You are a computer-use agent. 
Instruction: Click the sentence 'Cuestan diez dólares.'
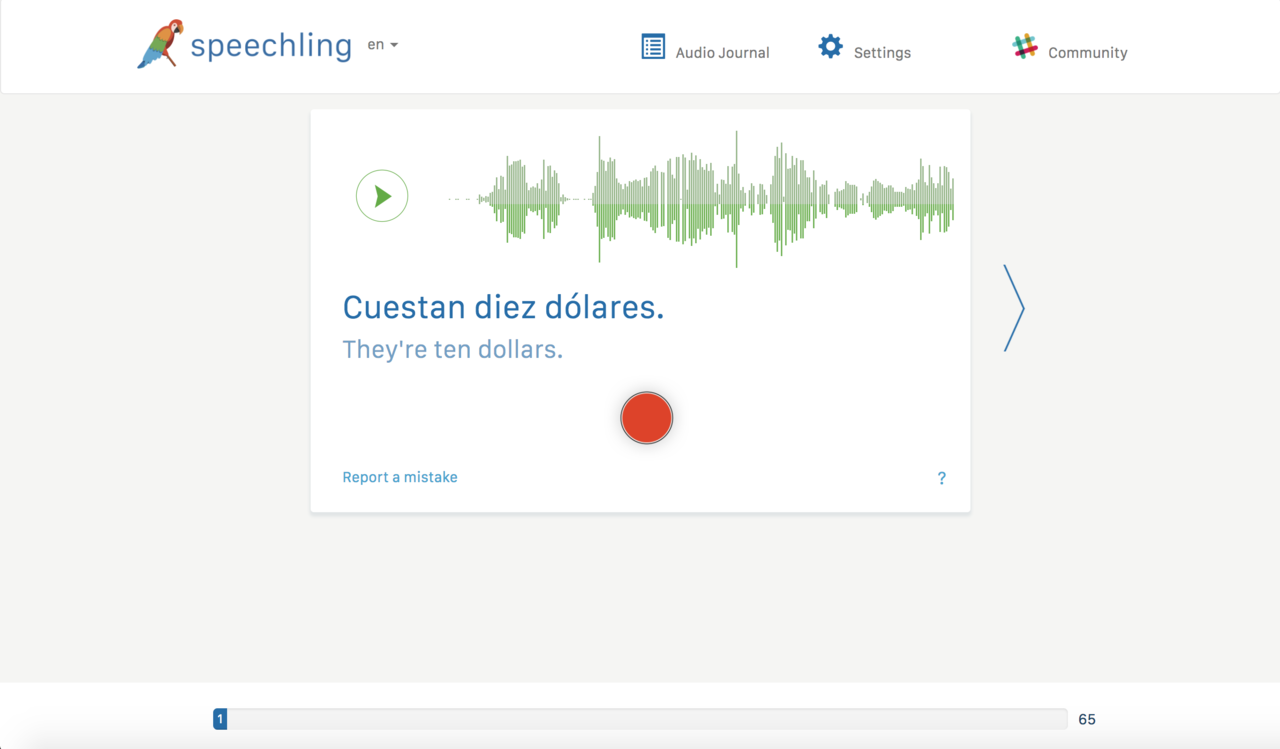[503, 307]
